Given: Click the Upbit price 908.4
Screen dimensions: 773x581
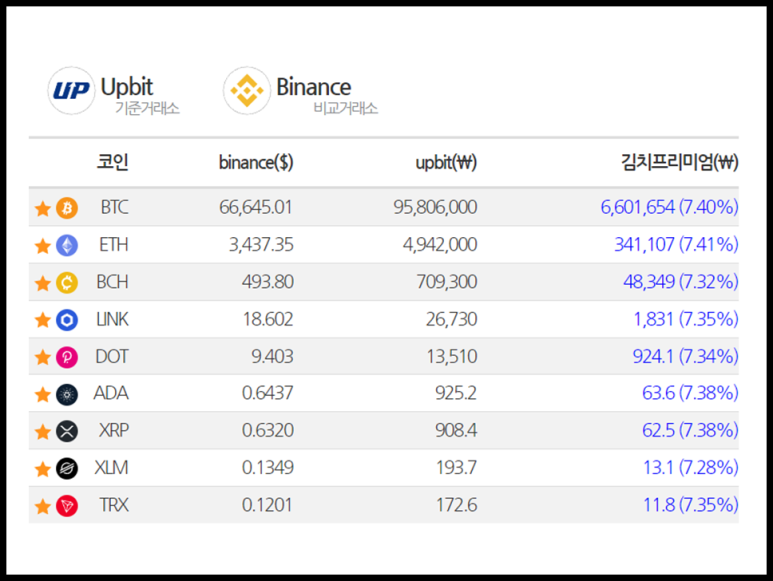Looking at the screenshot, I should pos(456,431).
